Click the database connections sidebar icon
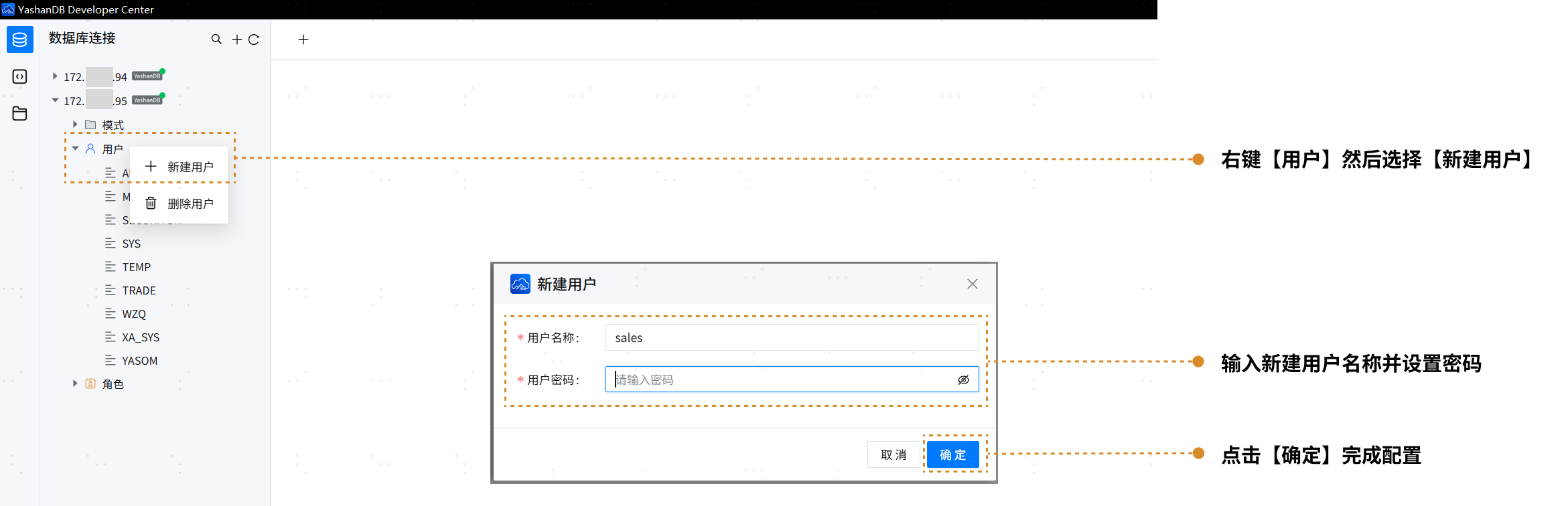1568x506 pixels. click(20, 40)
